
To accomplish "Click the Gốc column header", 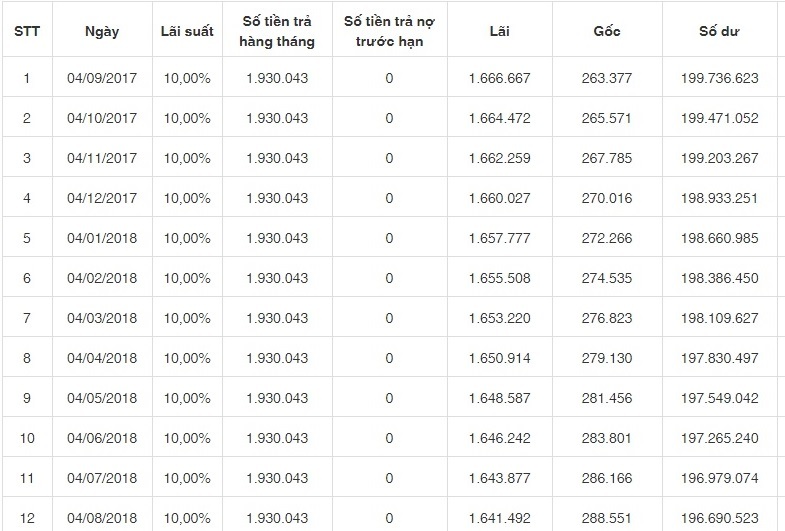I will pyautogui.click(x=607, y=31).
